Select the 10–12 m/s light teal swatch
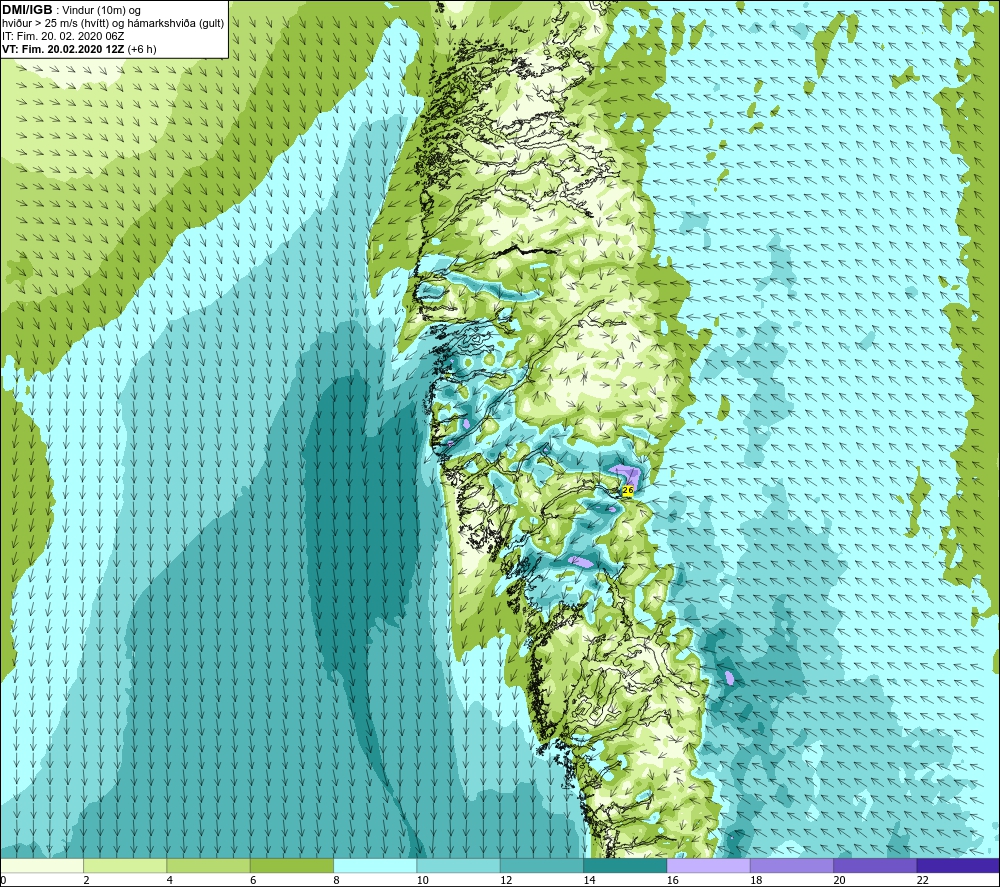The width and height of the screenshot is (1000, 887). click(459, 865)
